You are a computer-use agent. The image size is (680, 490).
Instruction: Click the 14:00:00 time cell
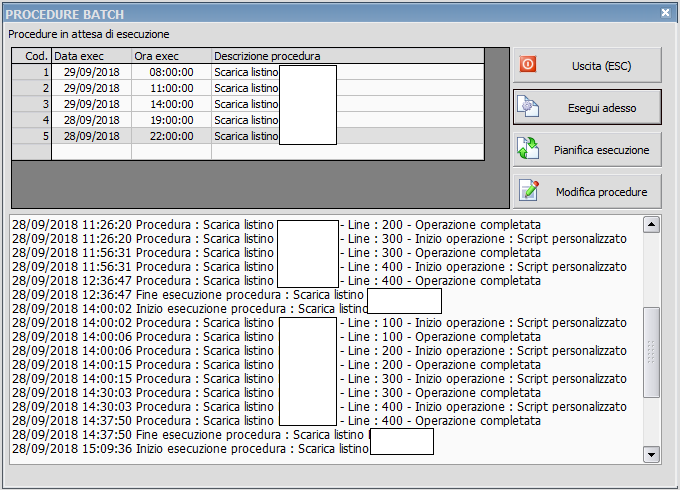[x=172, y=104]
